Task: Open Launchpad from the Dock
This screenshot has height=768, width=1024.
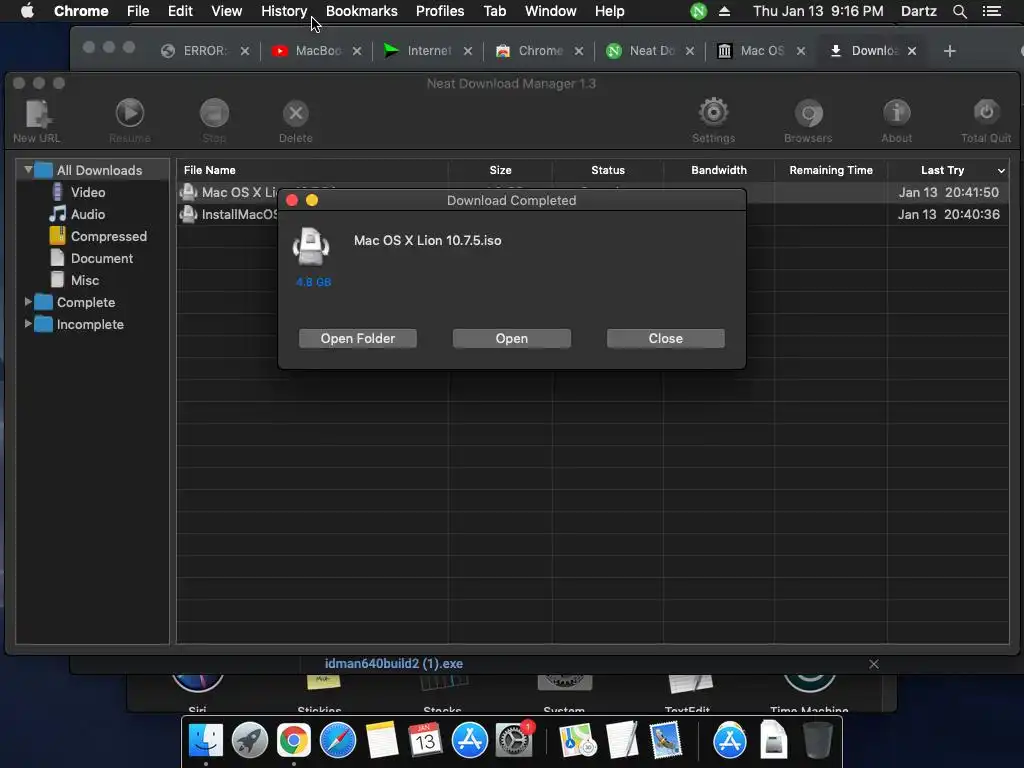Action: coord(249,741)
